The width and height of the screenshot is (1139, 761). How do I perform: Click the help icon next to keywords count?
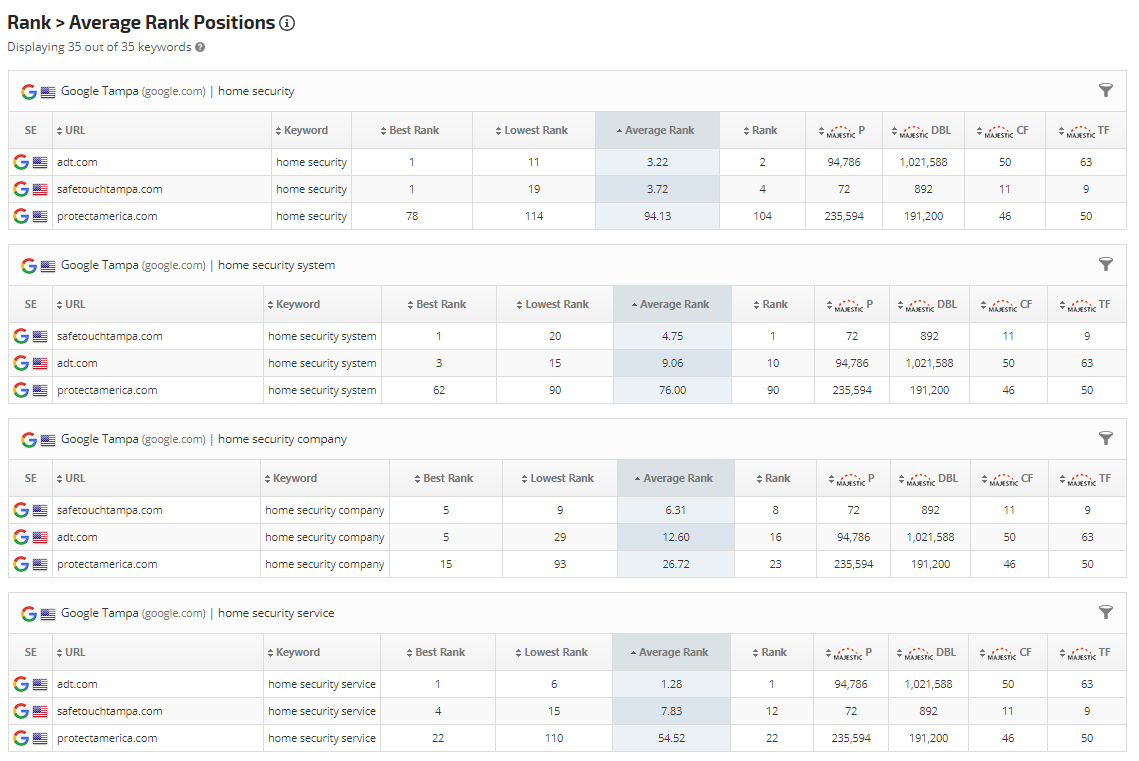click(200, 47)
